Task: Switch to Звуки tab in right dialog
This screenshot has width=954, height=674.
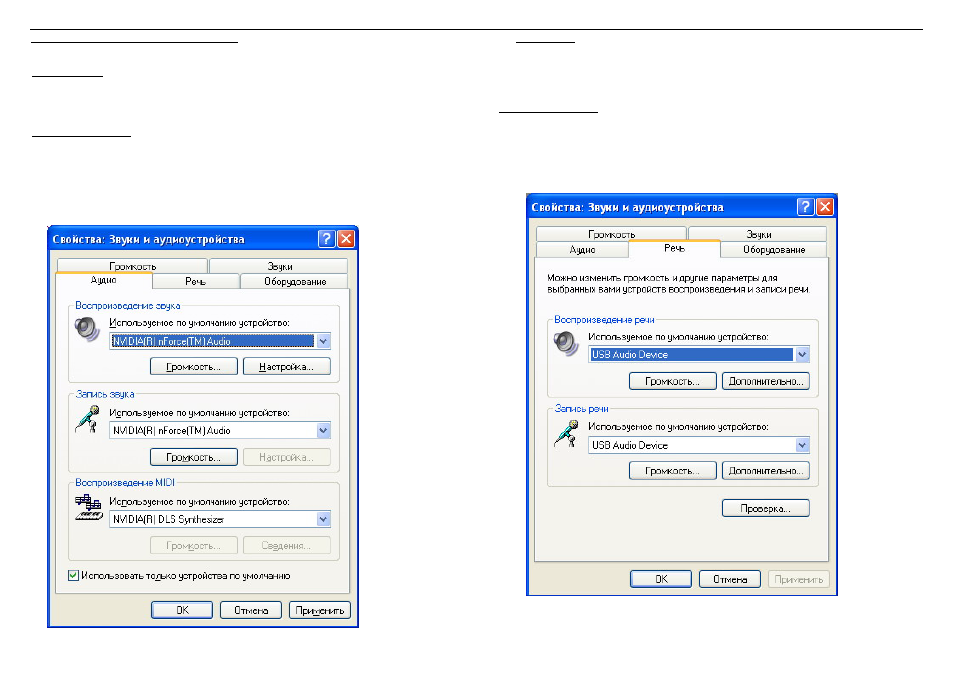Action: [x=758, y=234]
